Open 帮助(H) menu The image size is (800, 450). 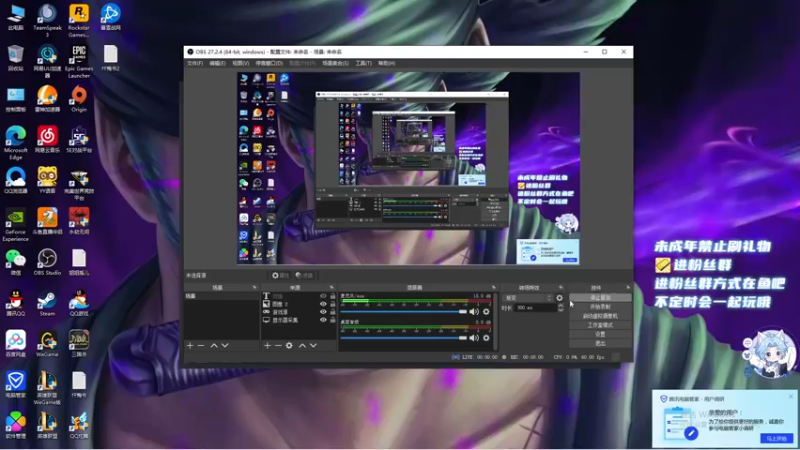pos(387,63)
